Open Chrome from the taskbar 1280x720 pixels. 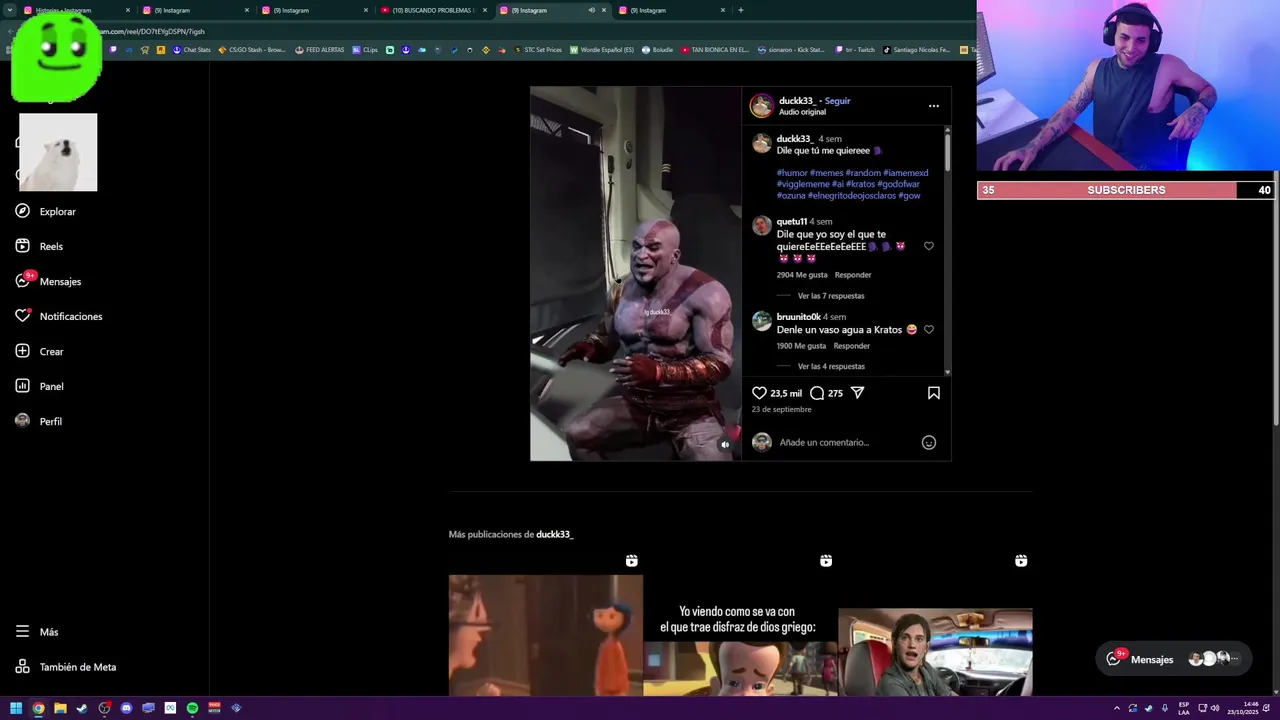(38, 708)
